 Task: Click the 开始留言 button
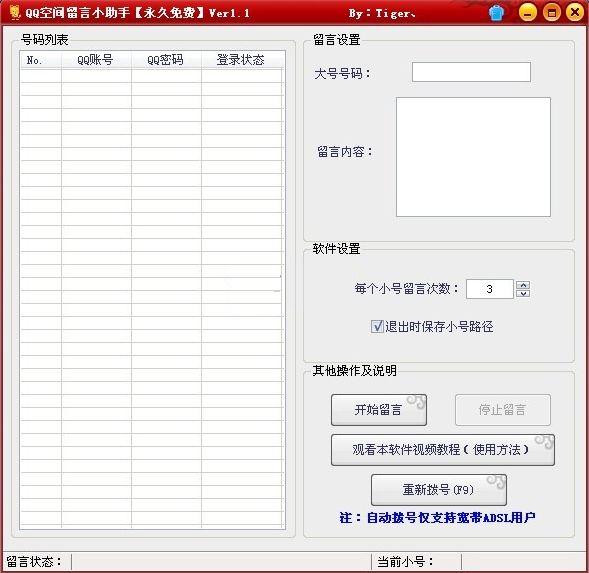coord(379,410)
